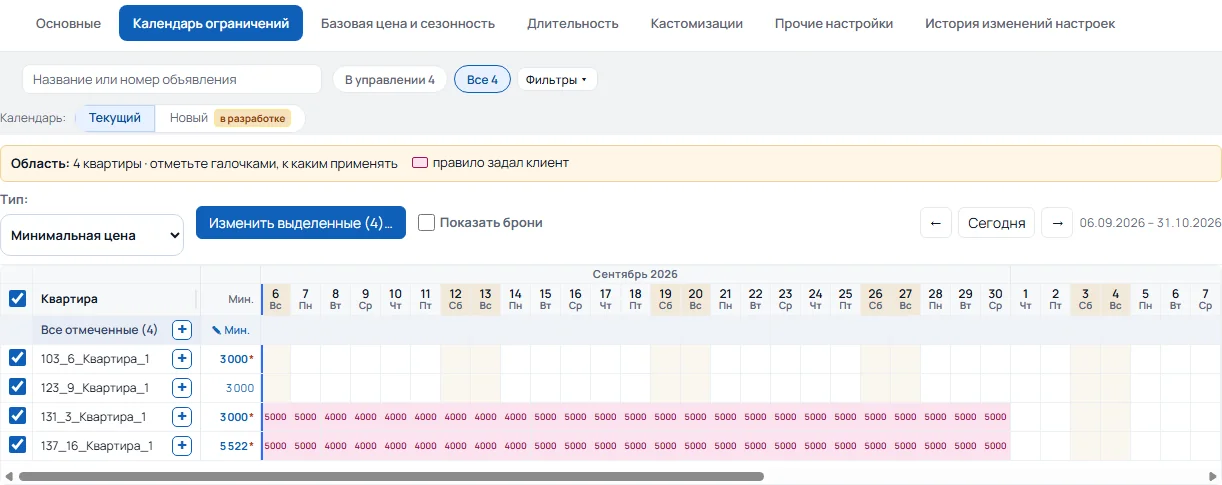Click plus icon next to 123_9_Квартира_1

click(x=182, y=388)
